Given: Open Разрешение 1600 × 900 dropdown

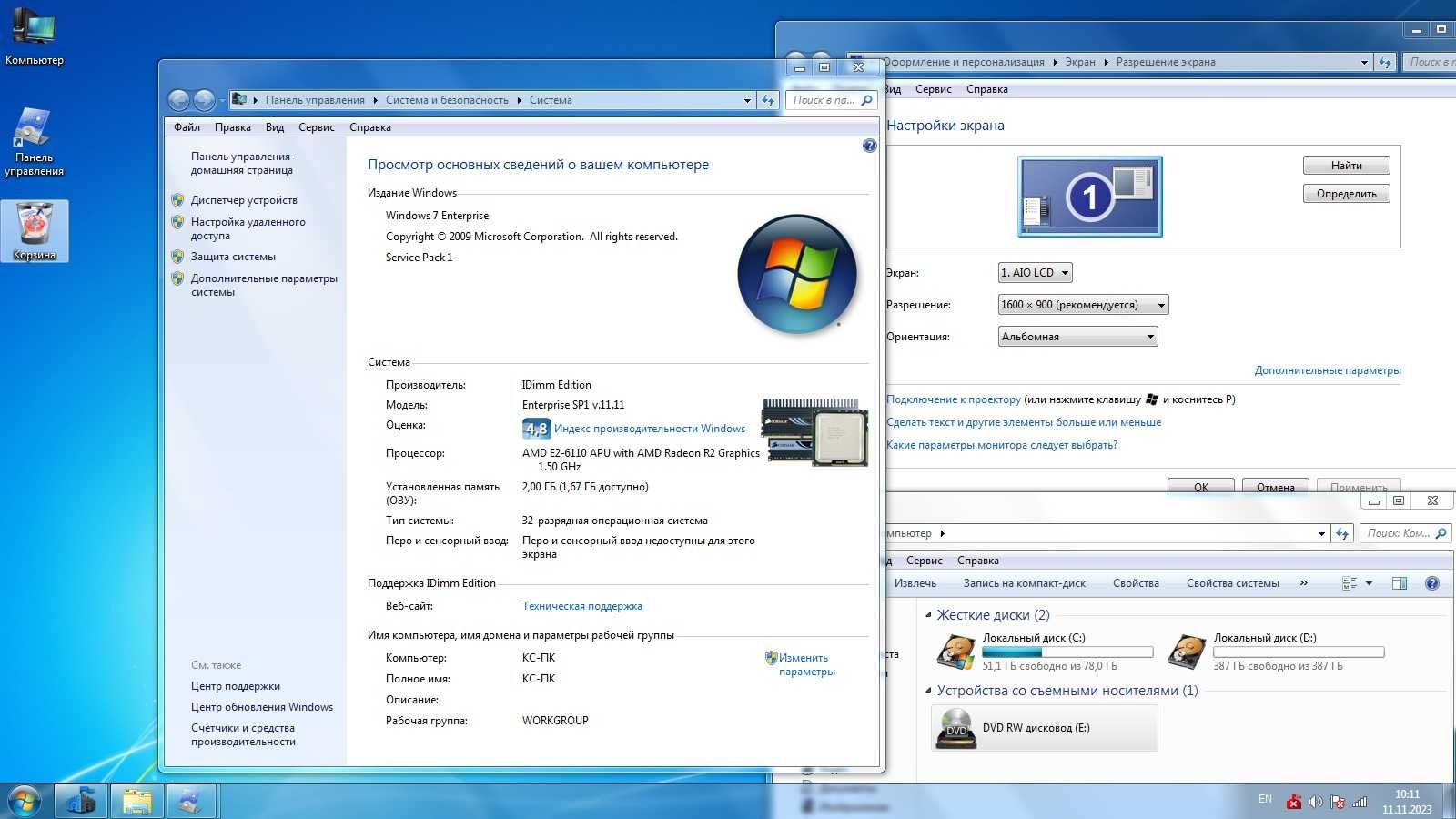Looking at the screenshot, I should point(1083,305).
